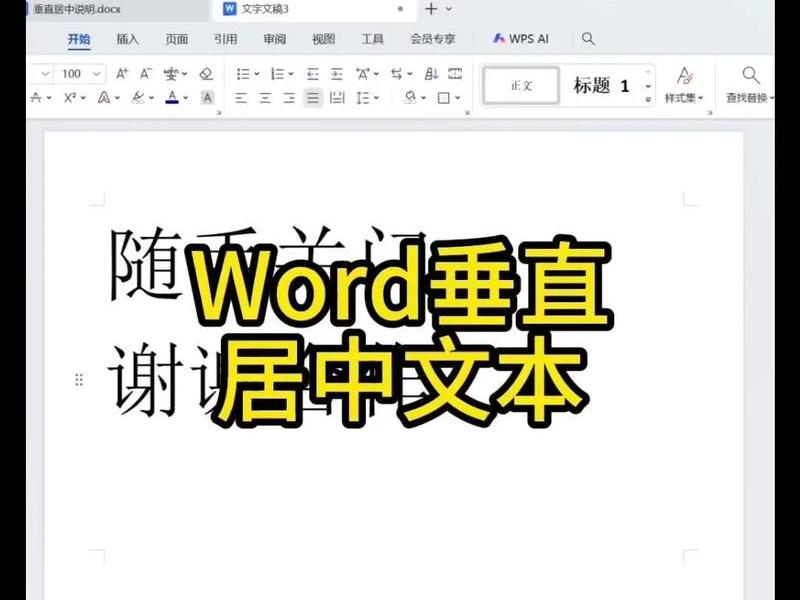Screen dimensions: 800x600
Task: Open font color dropdown arrow
Action: click(x=186, y=97)
